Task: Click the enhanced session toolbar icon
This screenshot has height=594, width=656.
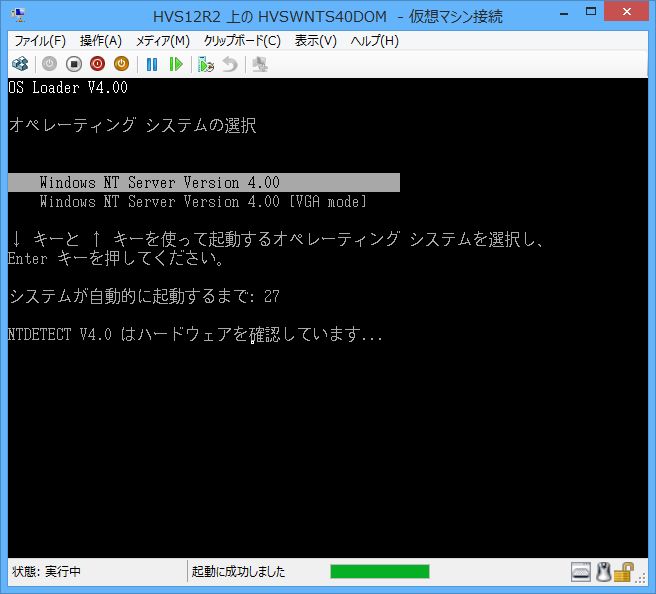Action: pos(260,64)
